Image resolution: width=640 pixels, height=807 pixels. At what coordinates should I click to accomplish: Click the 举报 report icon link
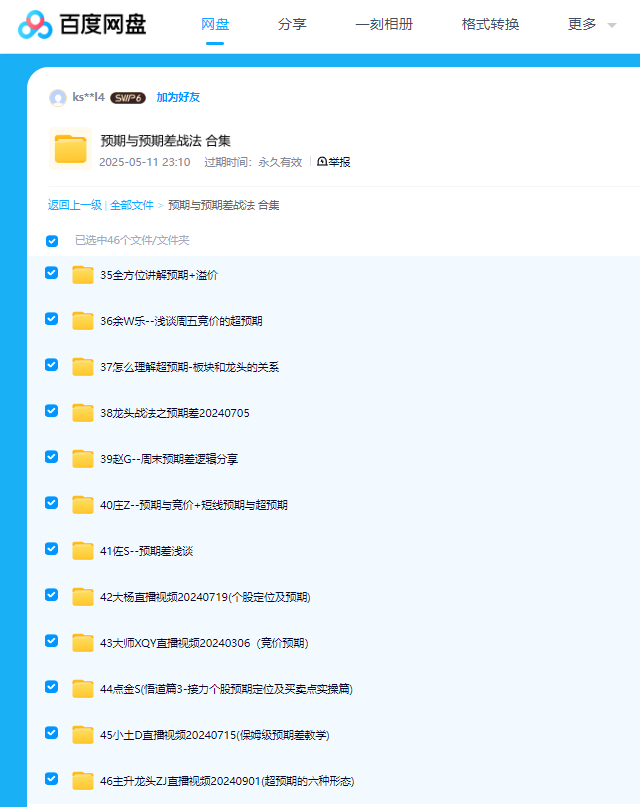click(x=334, y=162)
